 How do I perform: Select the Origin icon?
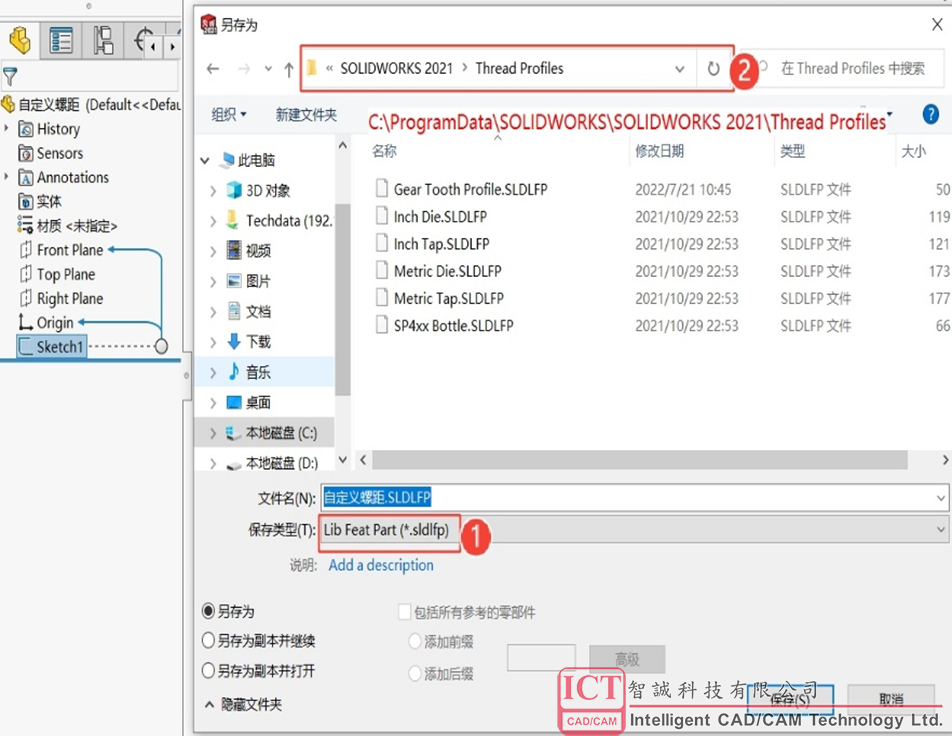(25, 322)
